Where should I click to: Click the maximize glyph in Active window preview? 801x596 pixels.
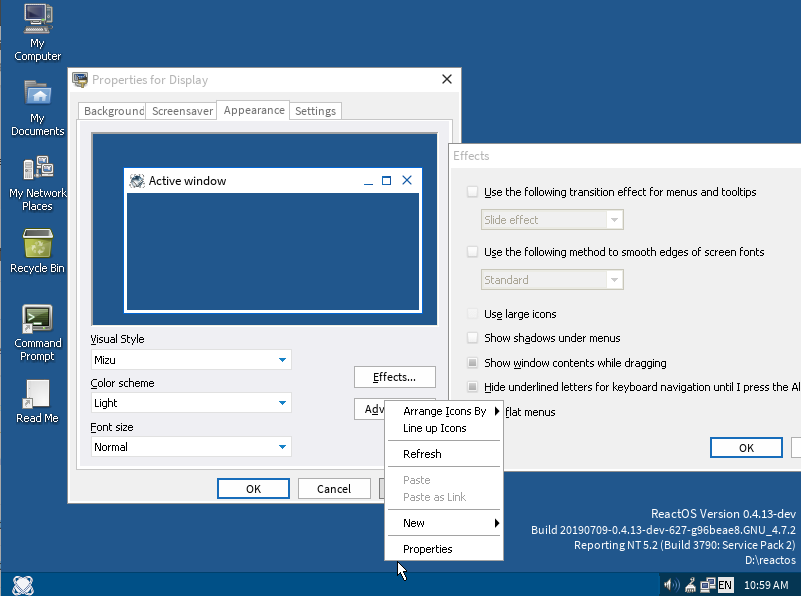pyautogui.click(x=387, y=181)
